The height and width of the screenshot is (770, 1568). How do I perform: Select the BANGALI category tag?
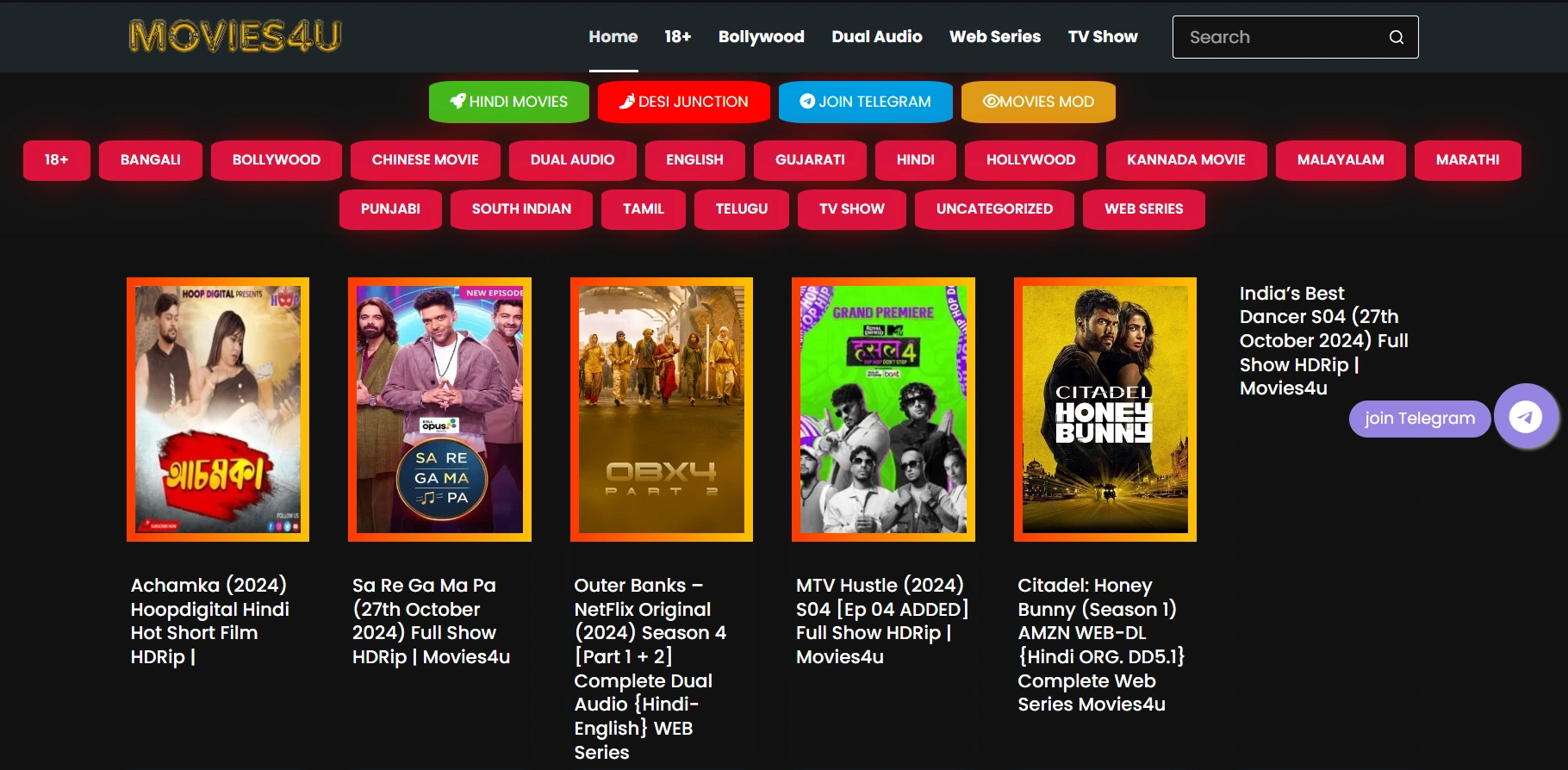pos(151,160)
